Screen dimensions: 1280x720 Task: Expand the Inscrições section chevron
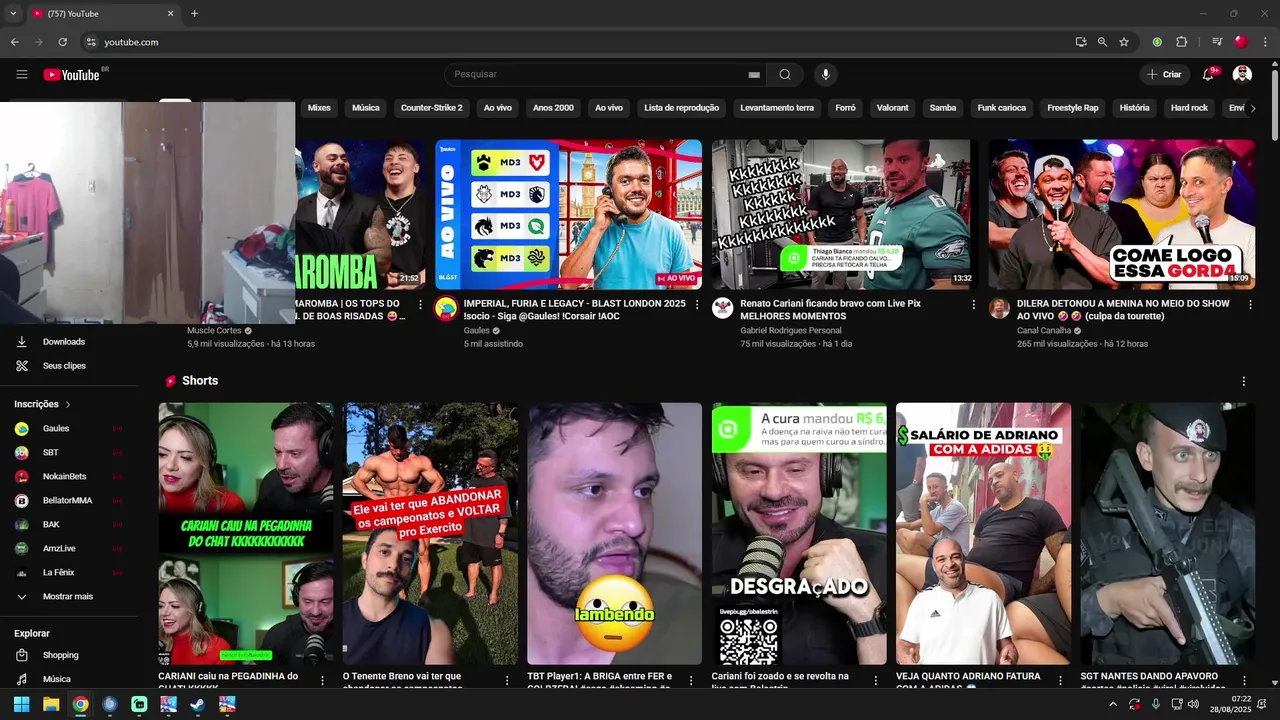click(68, 405)
